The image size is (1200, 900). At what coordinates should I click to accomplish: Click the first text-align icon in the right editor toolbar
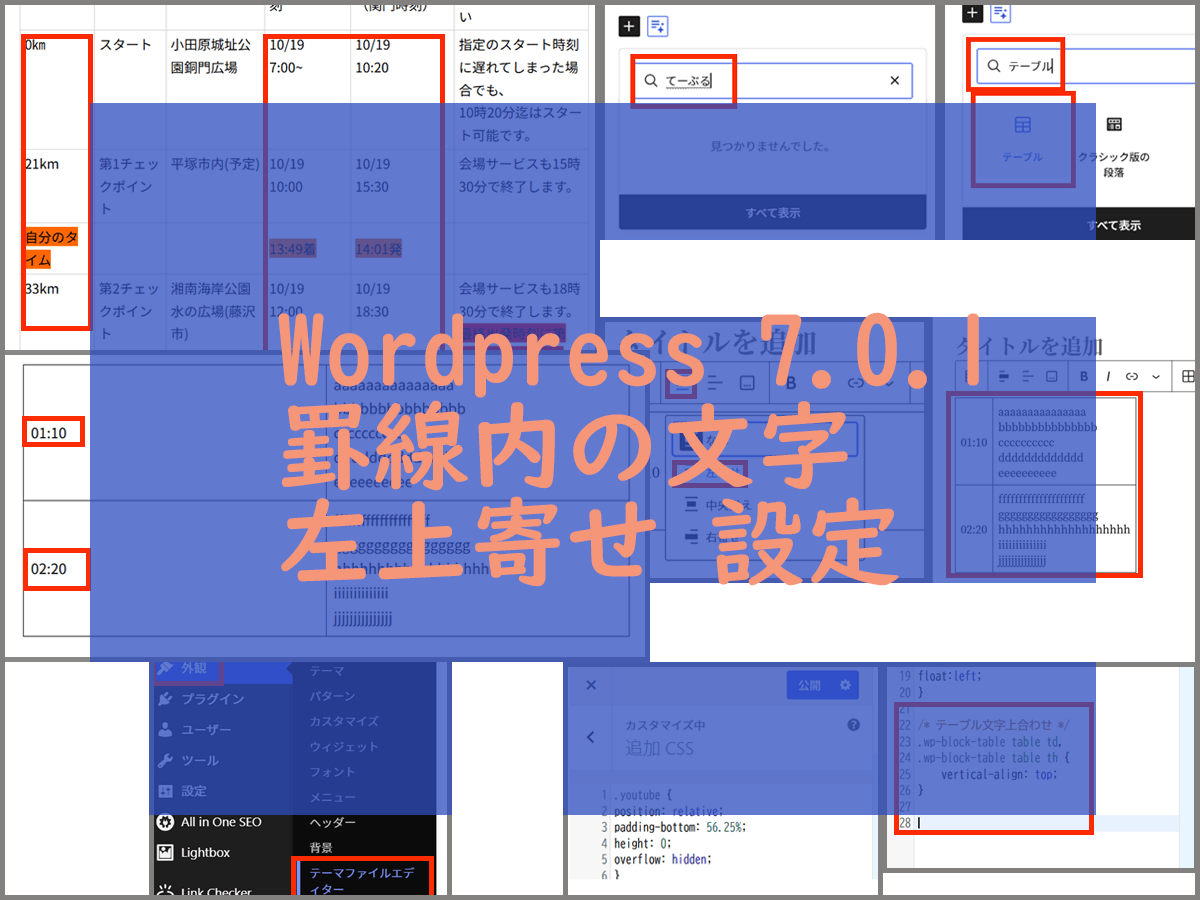tap(1004, 376)
